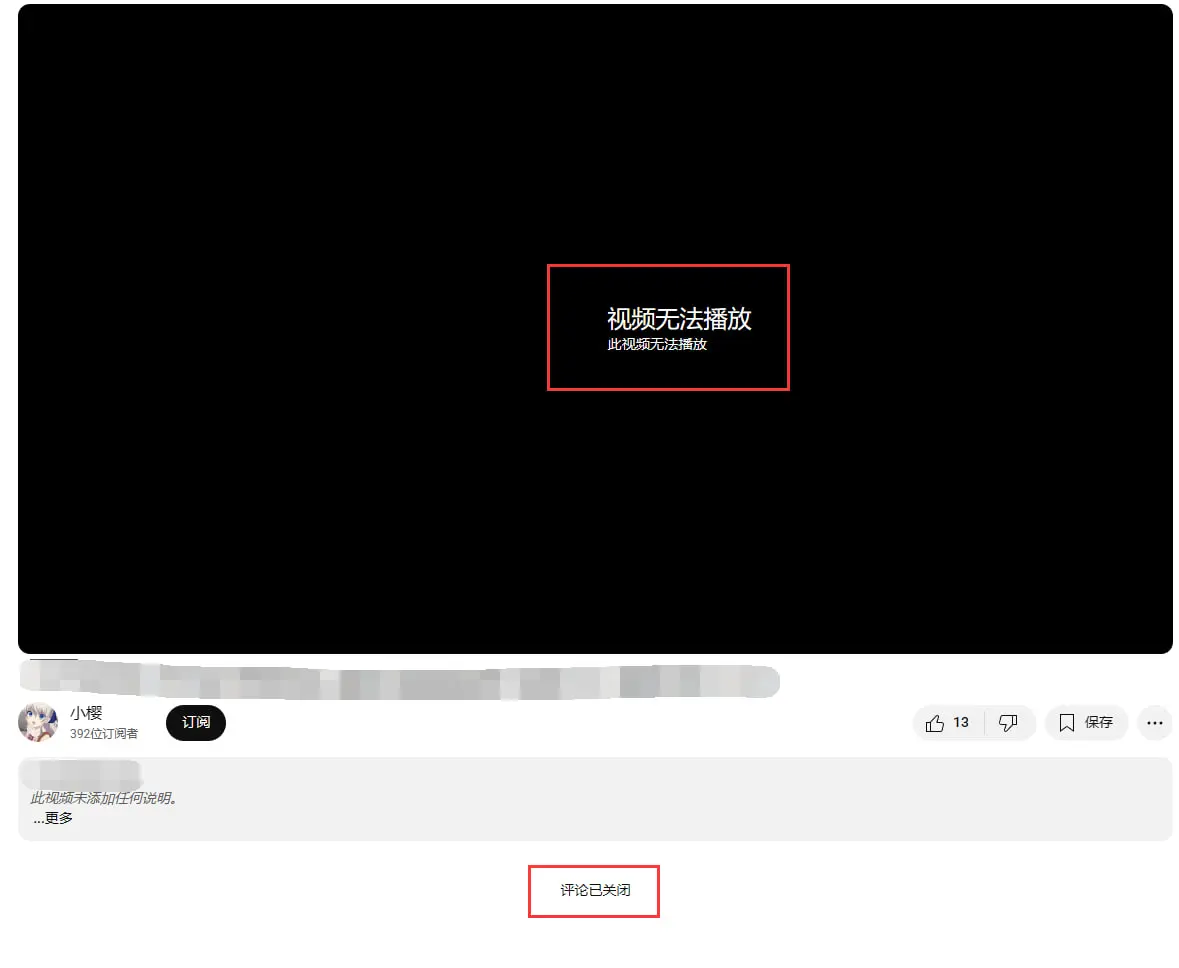
Task: Click the 此视频未添加任何说明 description text
Action: (104, 798)
